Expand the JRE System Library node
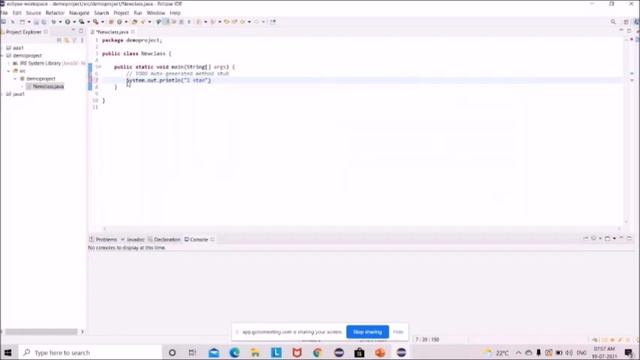 pyautogui.click(x=9, y=63)
